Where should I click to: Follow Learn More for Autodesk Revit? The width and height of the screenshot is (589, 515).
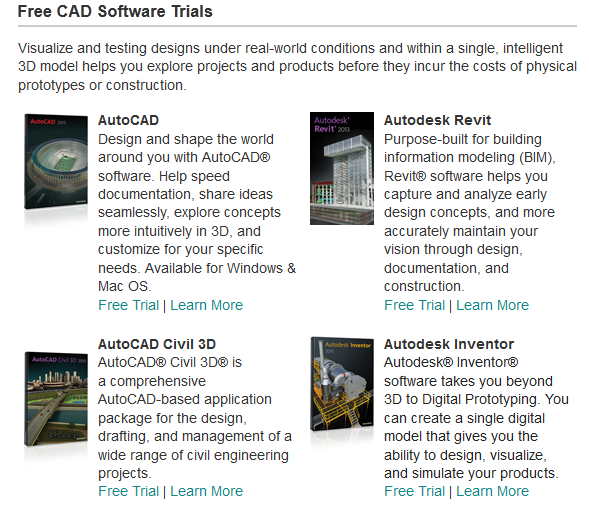click(492, 305)
